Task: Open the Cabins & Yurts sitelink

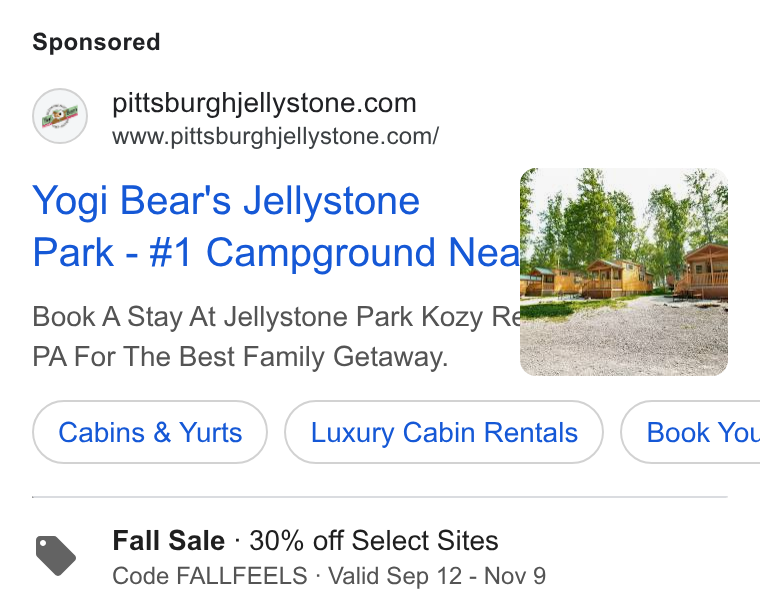Action: coord(150,432)
